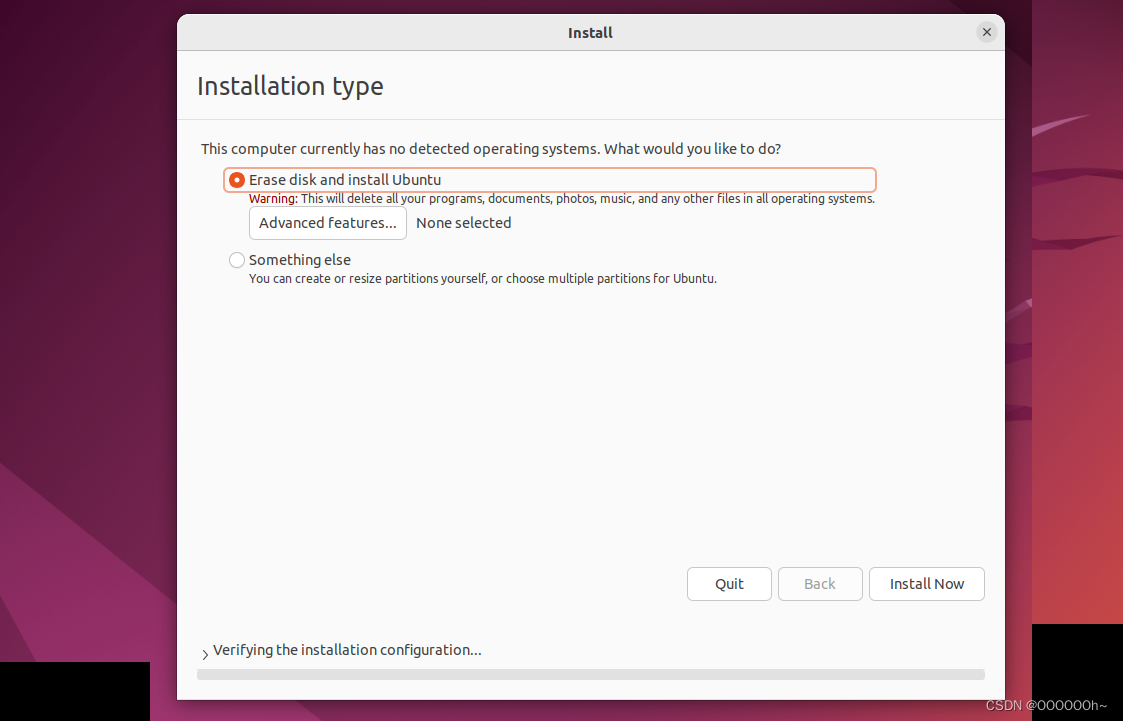Close the Install window
The width and height of the screenshot is (1123, 721).
click(x=986, y=32)
